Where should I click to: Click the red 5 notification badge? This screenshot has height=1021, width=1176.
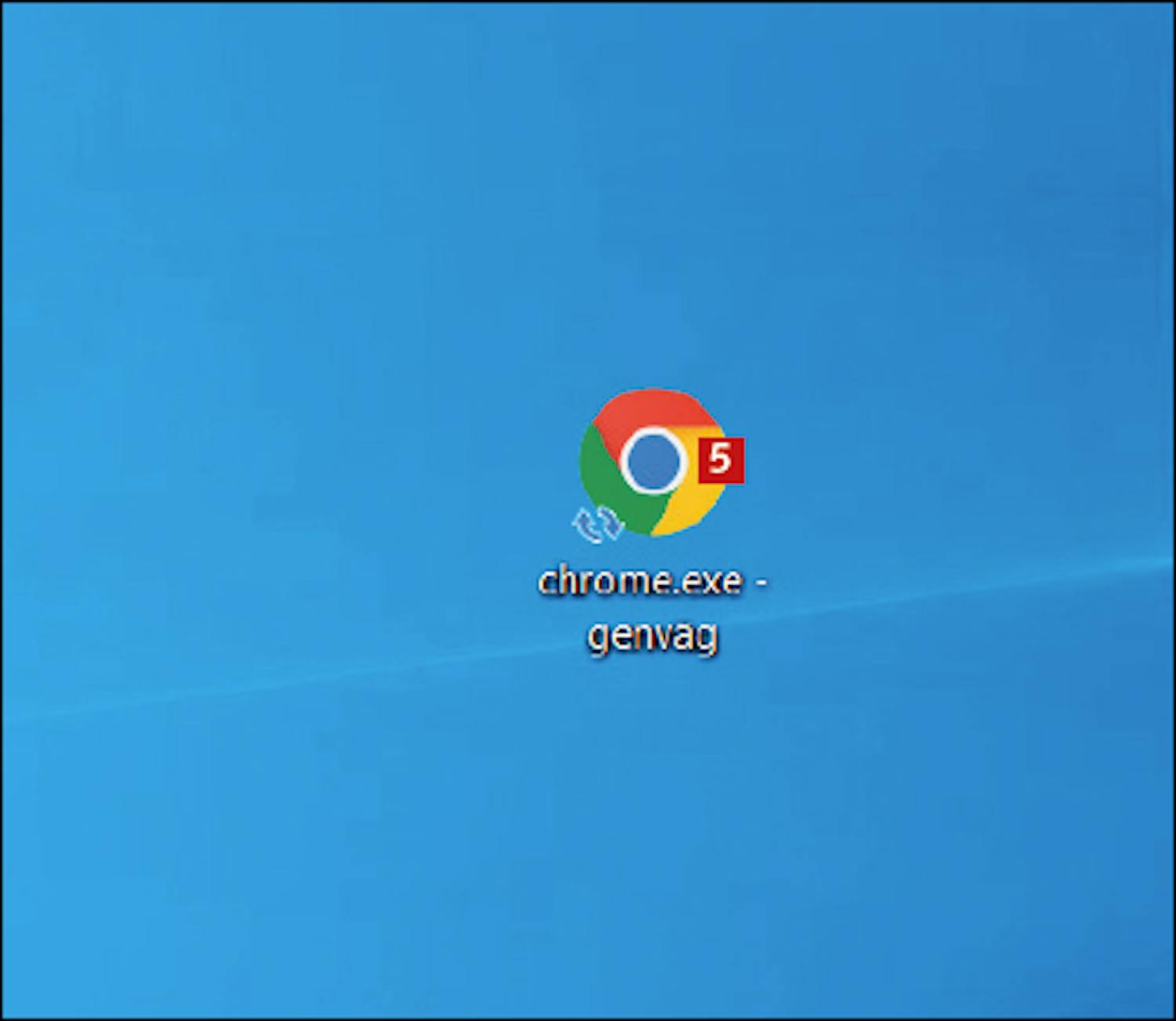tap(721, 460)
